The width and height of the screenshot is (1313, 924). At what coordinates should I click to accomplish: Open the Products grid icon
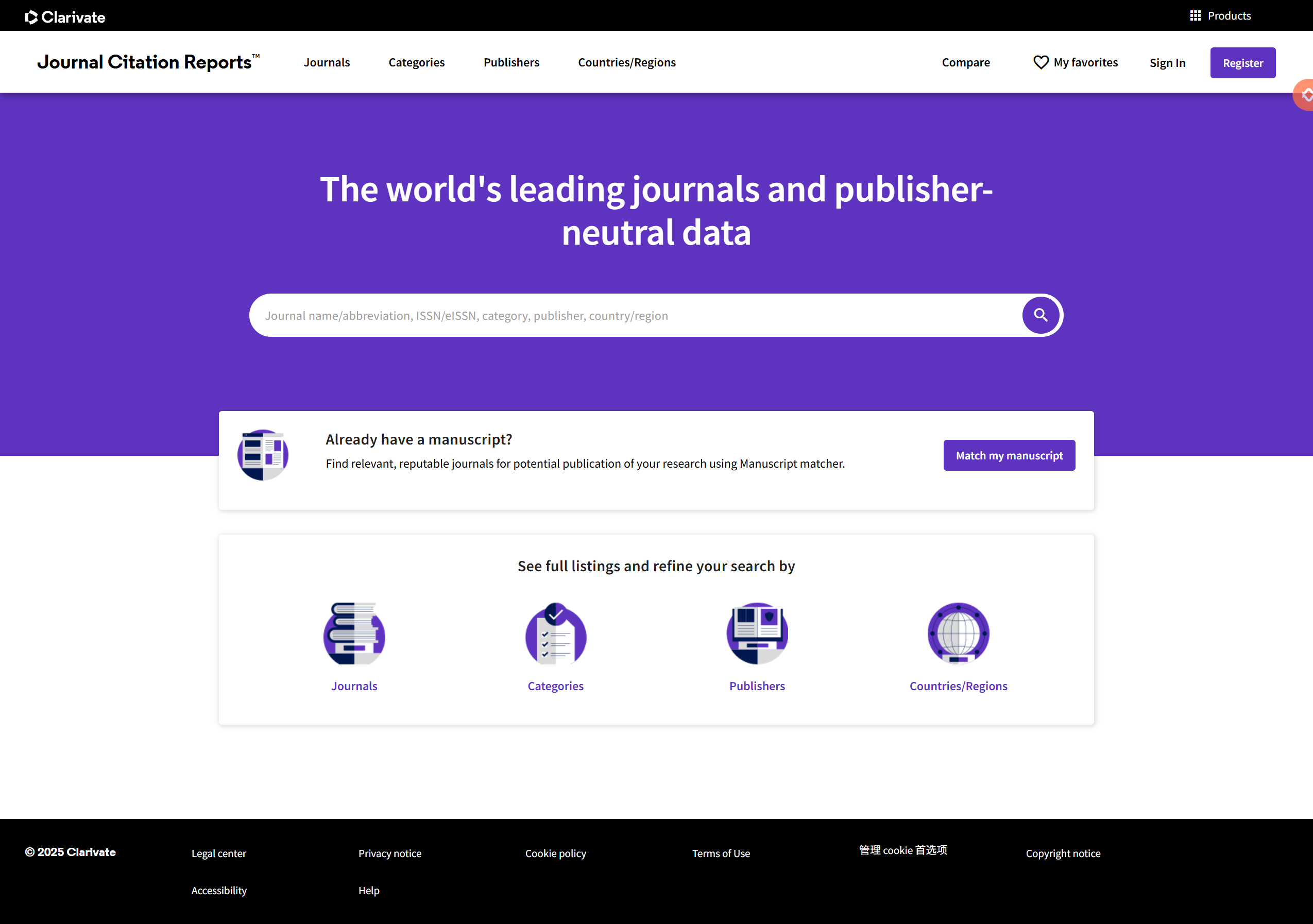click(1195, 15)
